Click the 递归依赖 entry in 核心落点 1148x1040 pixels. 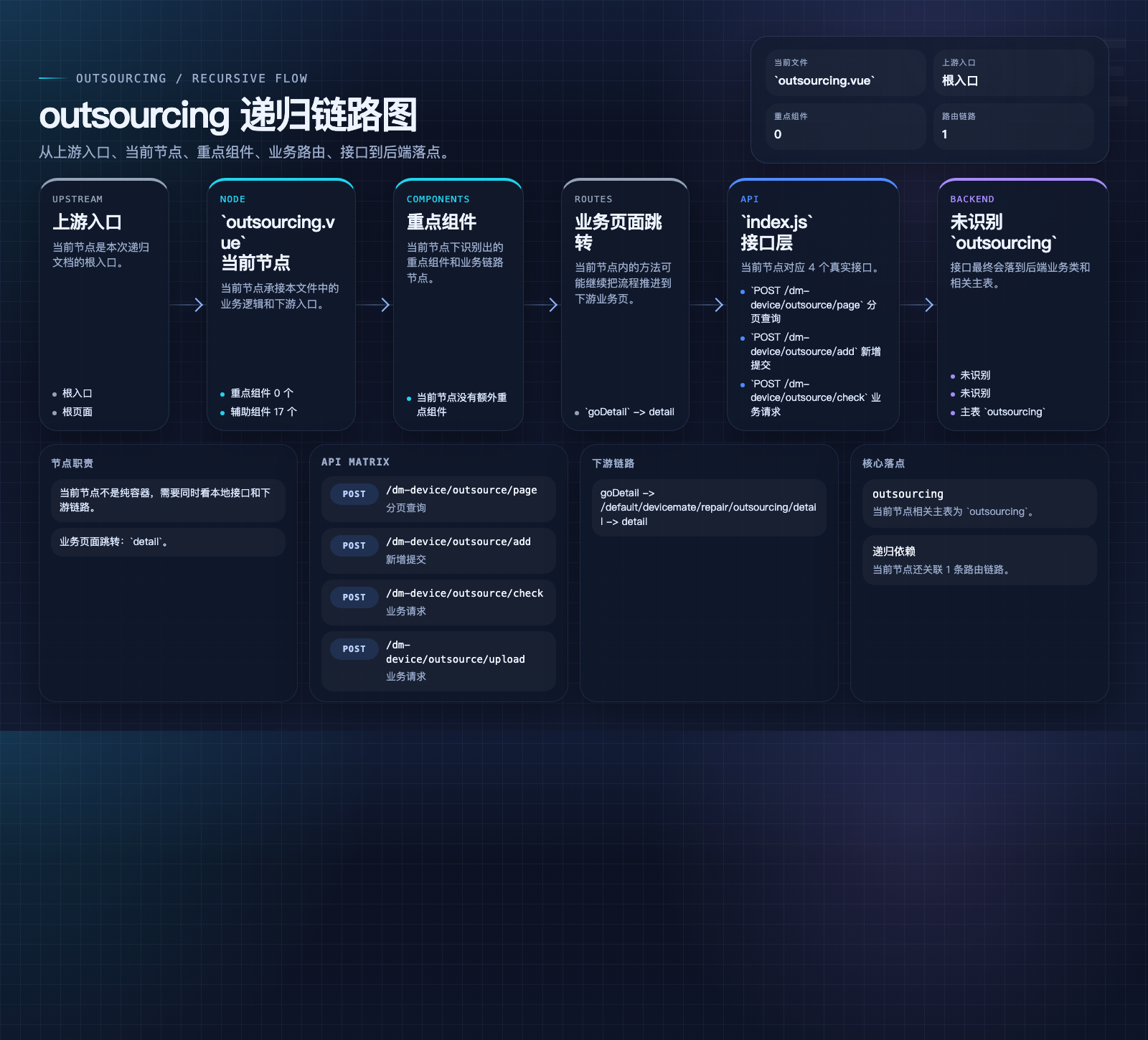click(x=979, y=560)
